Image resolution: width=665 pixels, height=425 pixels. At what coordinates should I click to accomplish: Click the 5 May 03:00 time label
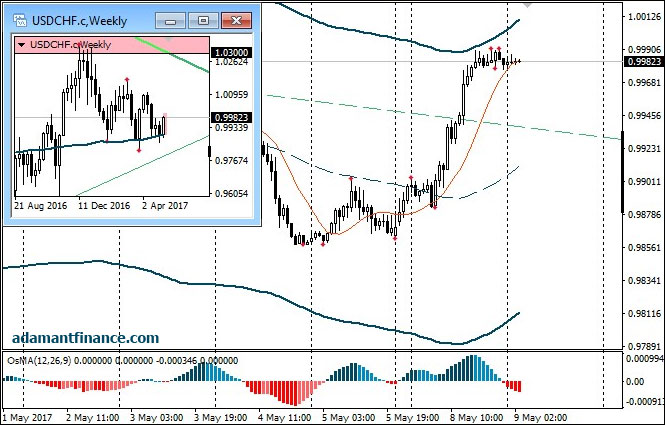tap(349, 418)
